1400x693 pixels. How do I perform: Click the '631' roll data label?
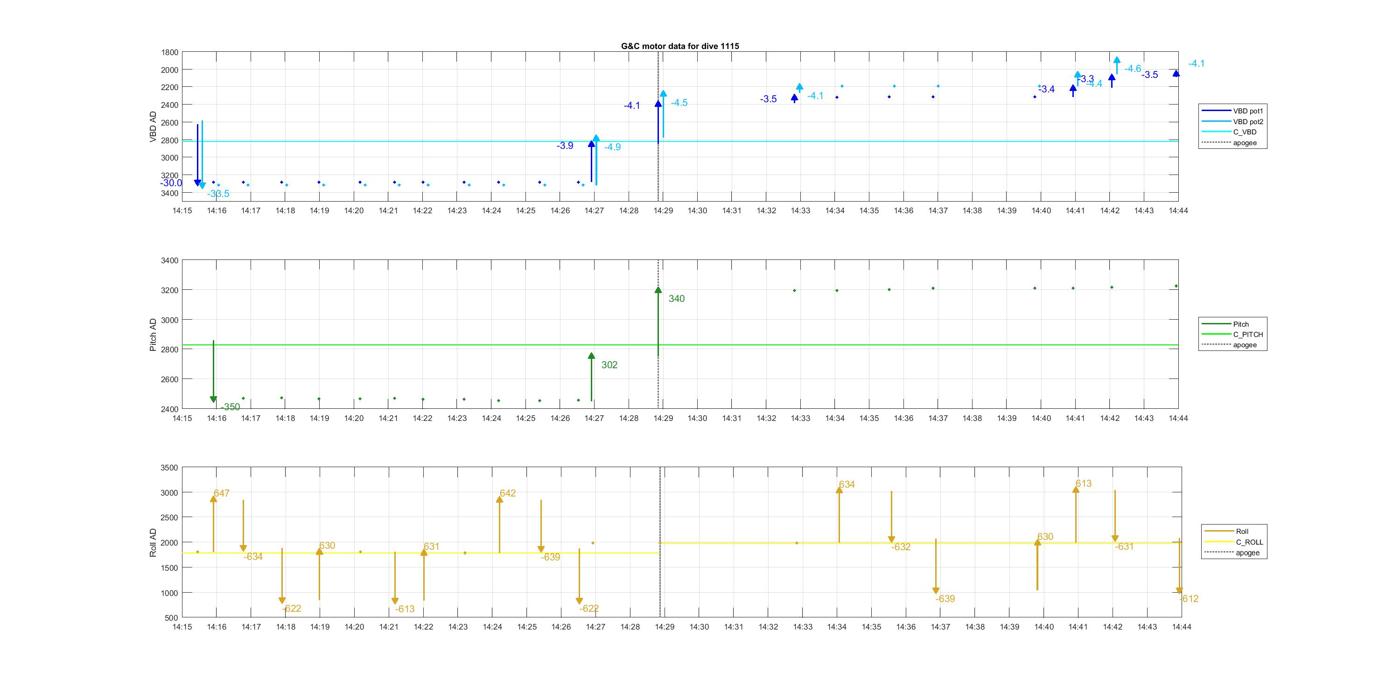[431, 547]
